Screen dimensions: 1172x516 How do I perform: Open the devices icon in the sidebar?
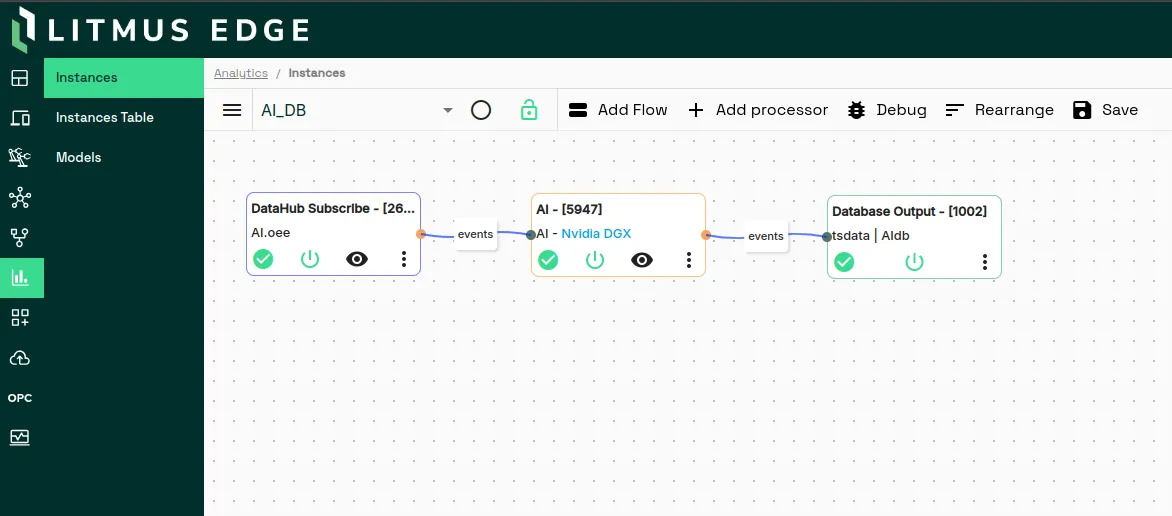[19, 117]
